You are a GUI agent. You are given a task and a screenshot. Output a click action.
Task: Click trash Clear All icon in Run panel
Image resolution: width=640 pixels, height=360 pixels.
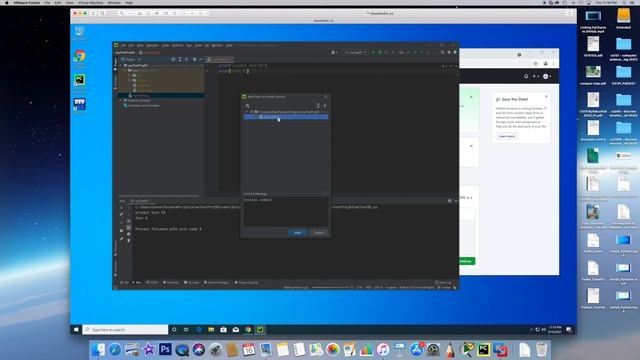pos(129,240)
